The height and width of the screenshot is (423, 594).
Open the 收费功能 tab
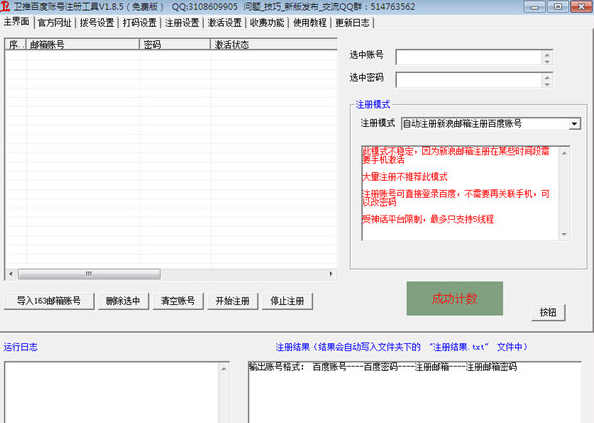click(x=267, y=23)
